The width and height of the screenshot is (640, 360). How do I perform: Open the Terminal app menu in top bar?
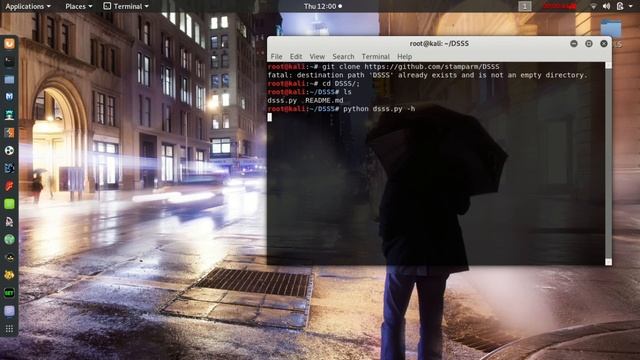tap(126, 7)
